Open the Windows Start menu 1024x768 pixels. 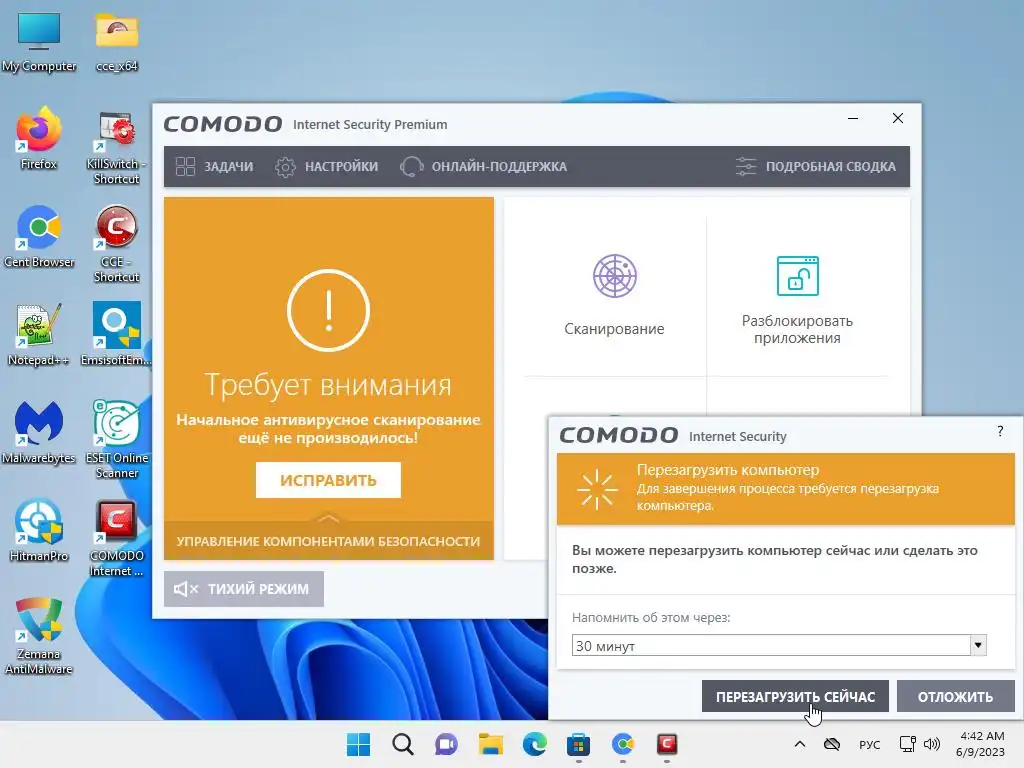pos(359,744)
